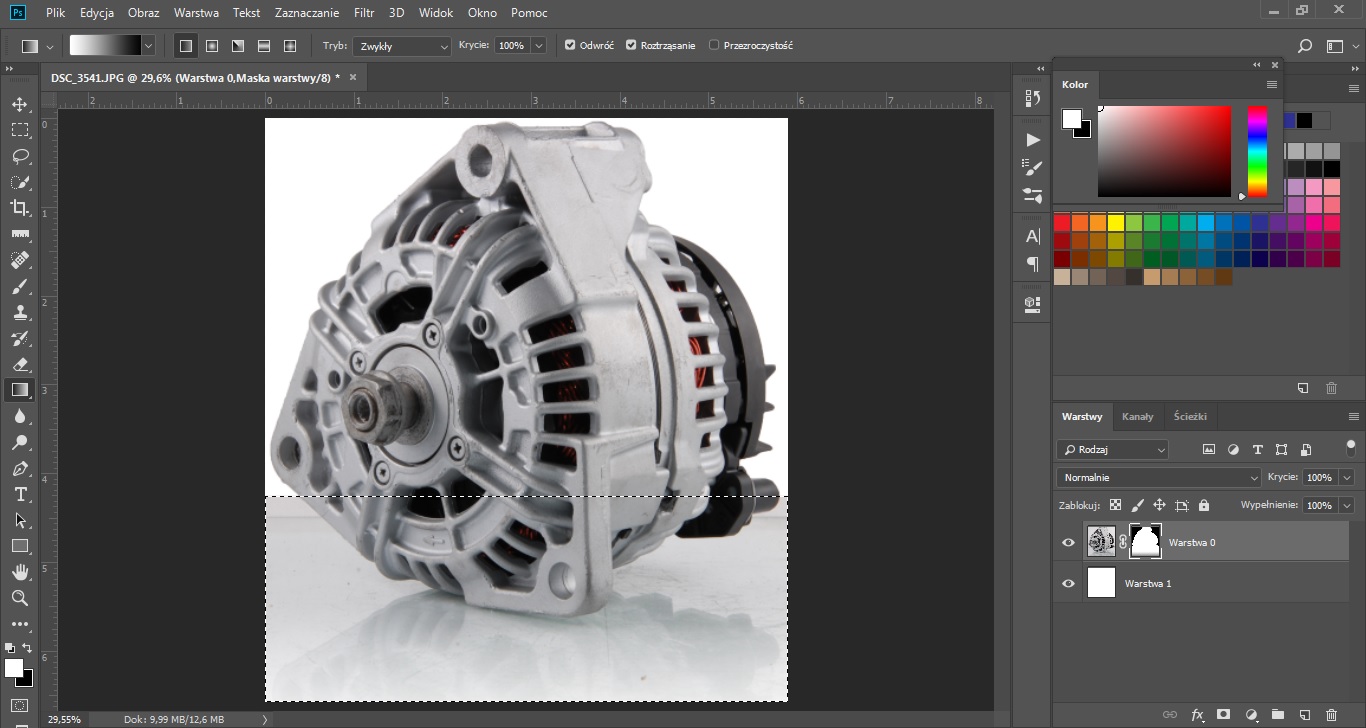1366x728 pixels.
Task: Open the Rodzaj layer filter dropdown
Action: (1112, 450)
